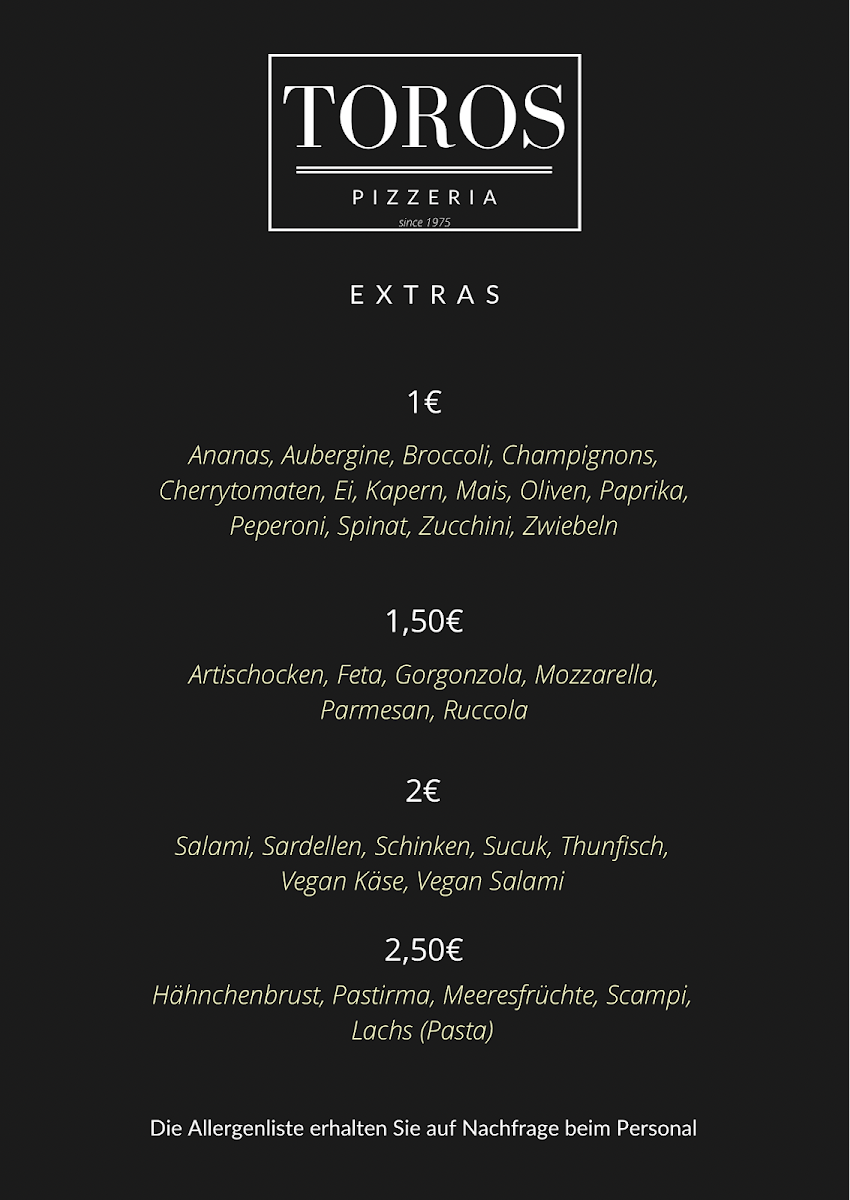Click the 1€ price heading

[x=424, y=402]
